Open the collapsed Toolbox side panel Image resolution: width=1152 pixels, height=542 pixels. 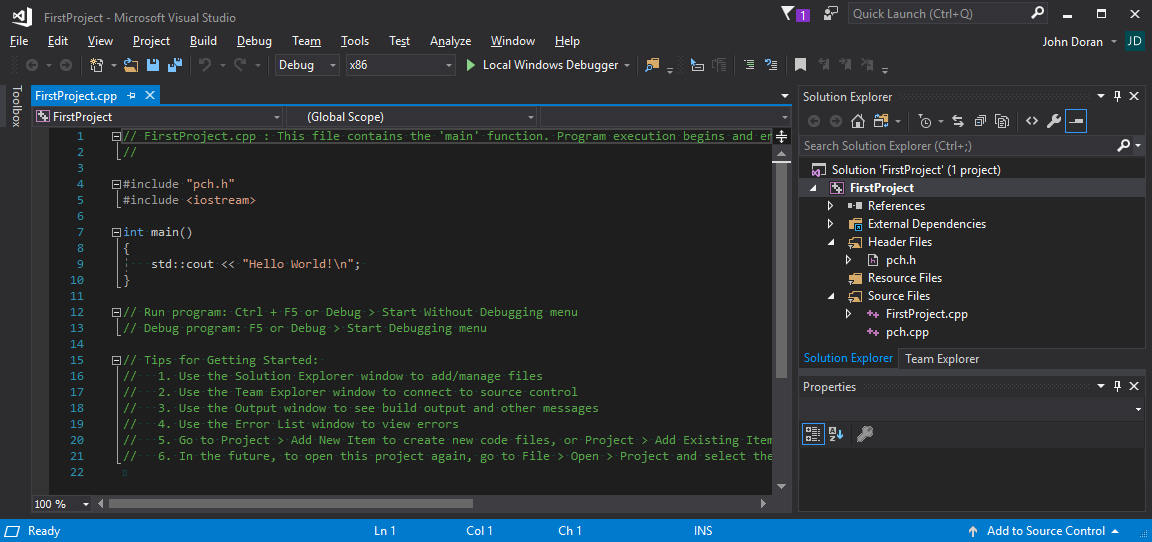point(16,106)
